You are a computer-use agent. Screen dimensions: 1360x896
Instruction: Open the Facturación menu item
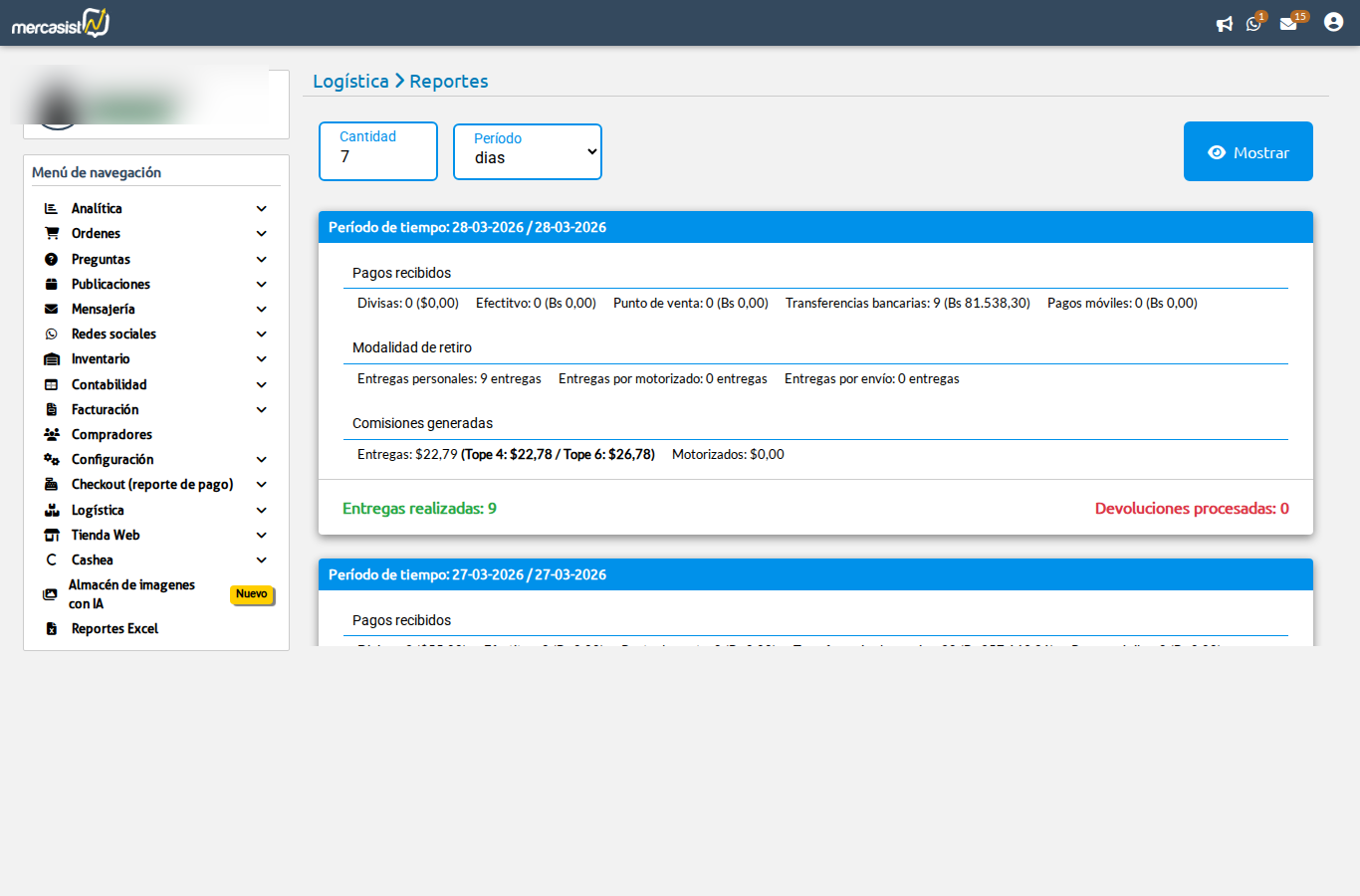(x=105, y=410)
